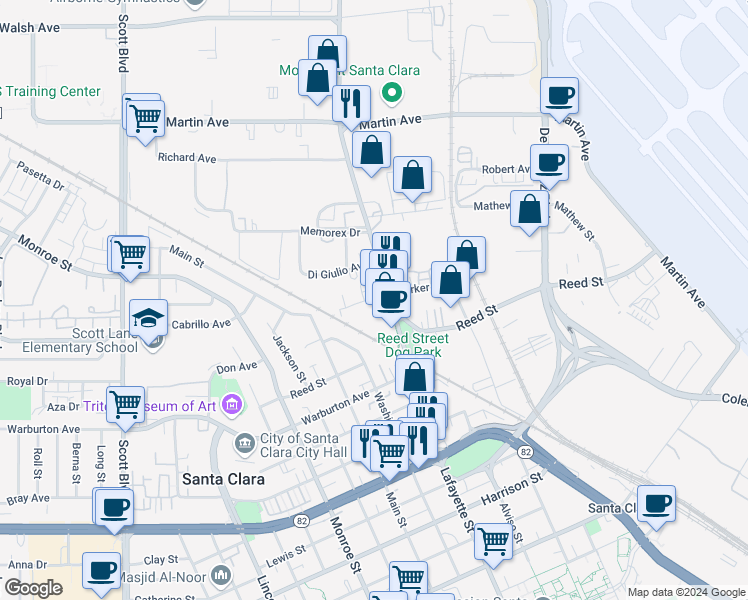
Task: Select the shopping bag marker below Reed Street Dog Park
Action: click(415, 378)
